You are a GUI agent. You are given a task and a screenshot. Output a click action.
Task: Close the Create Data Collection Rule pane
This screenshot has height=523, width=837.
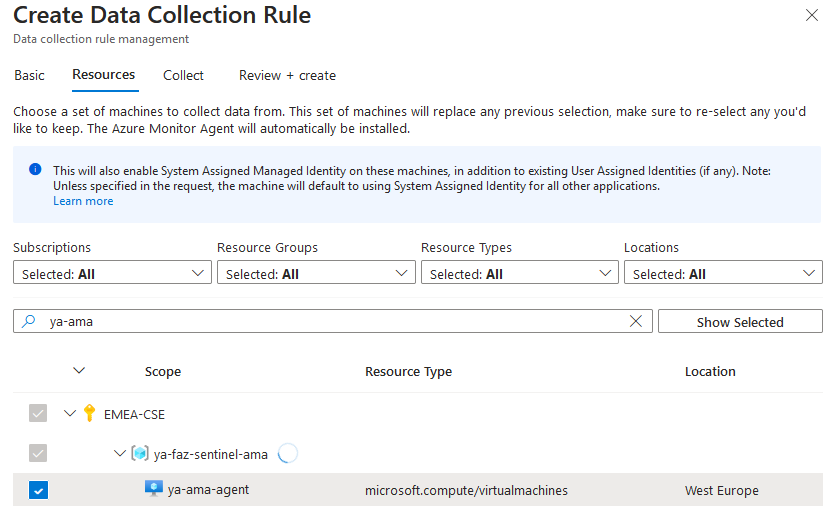click(x=811, y=15)
